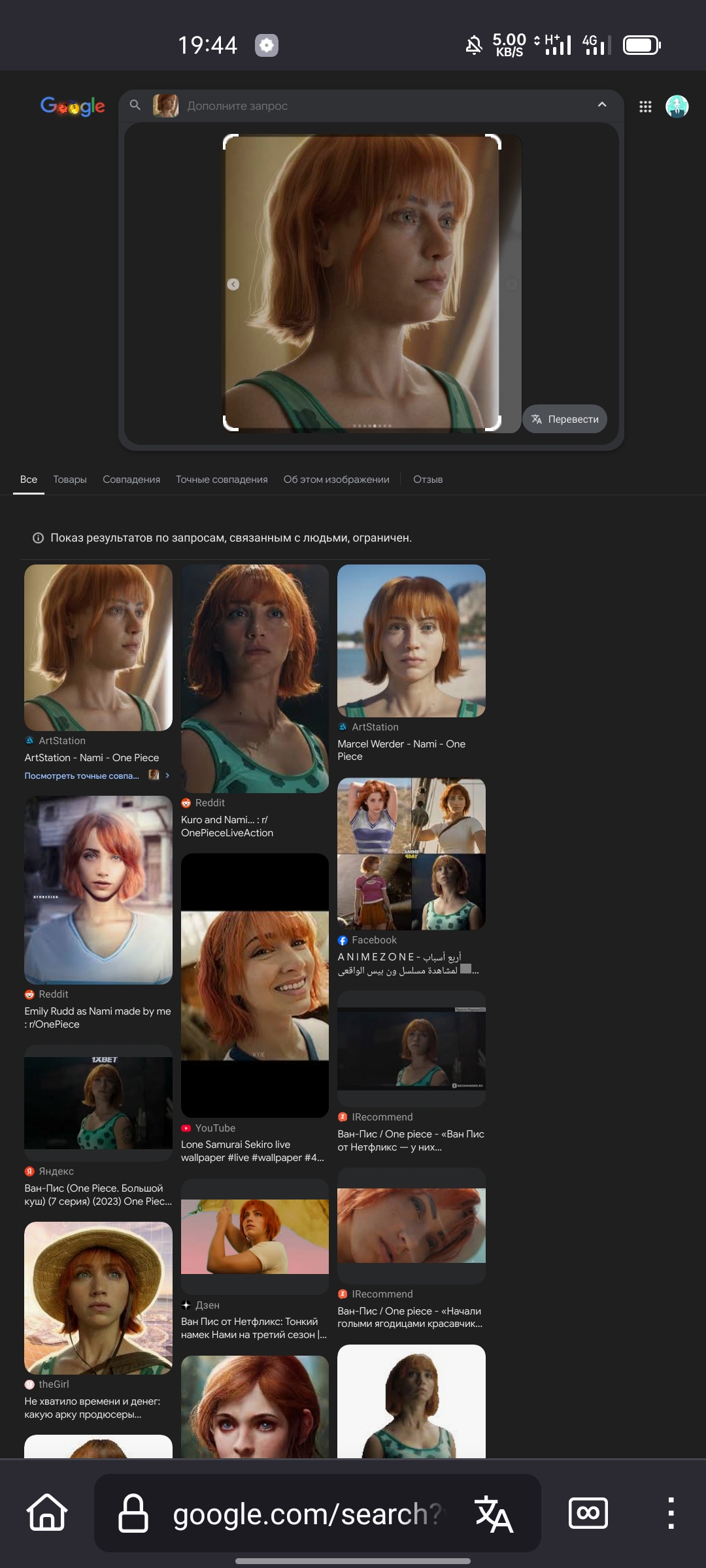Click the Яндекс source icon

pos(29,1171)
